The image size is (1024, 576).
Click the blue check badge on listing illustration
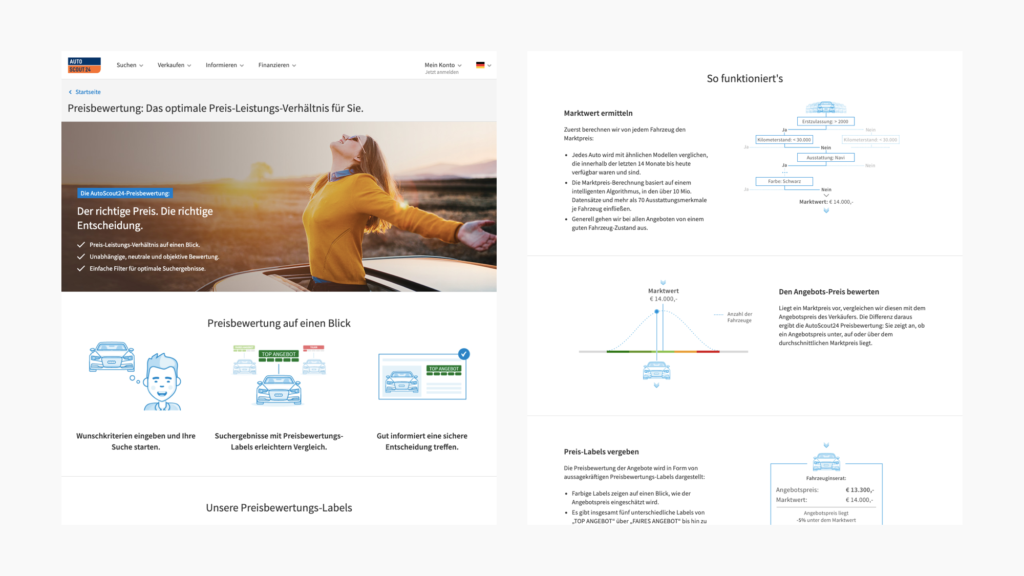[463, 354]
